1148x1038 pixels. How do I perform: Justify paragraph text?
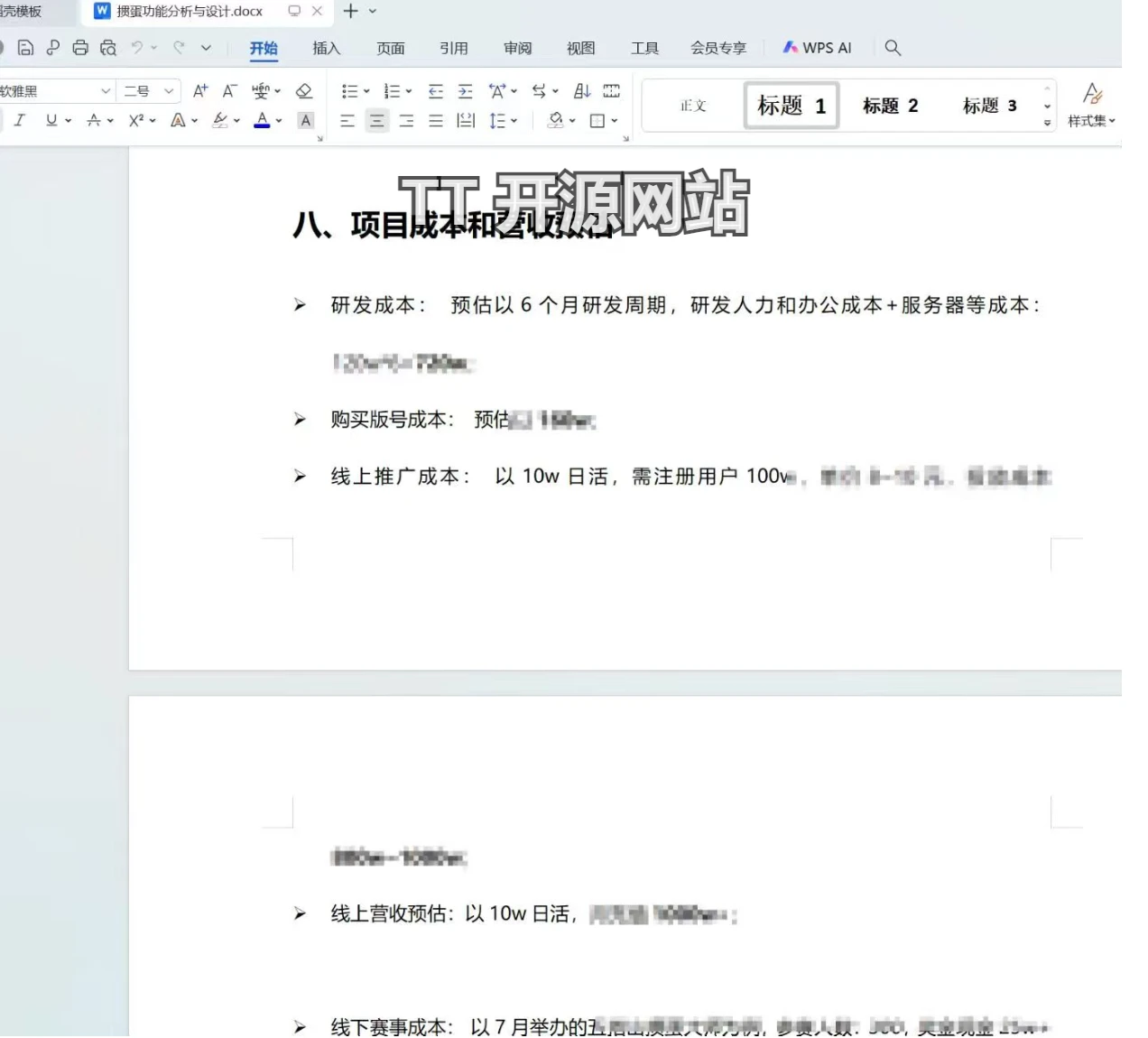pyautogui.click(x=436, y=120)
